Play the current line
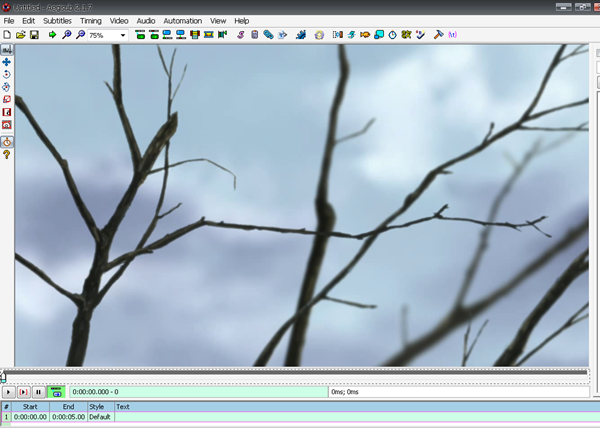Image resolution: width=600 pixels, height=428 pixels. click(23, 392)
